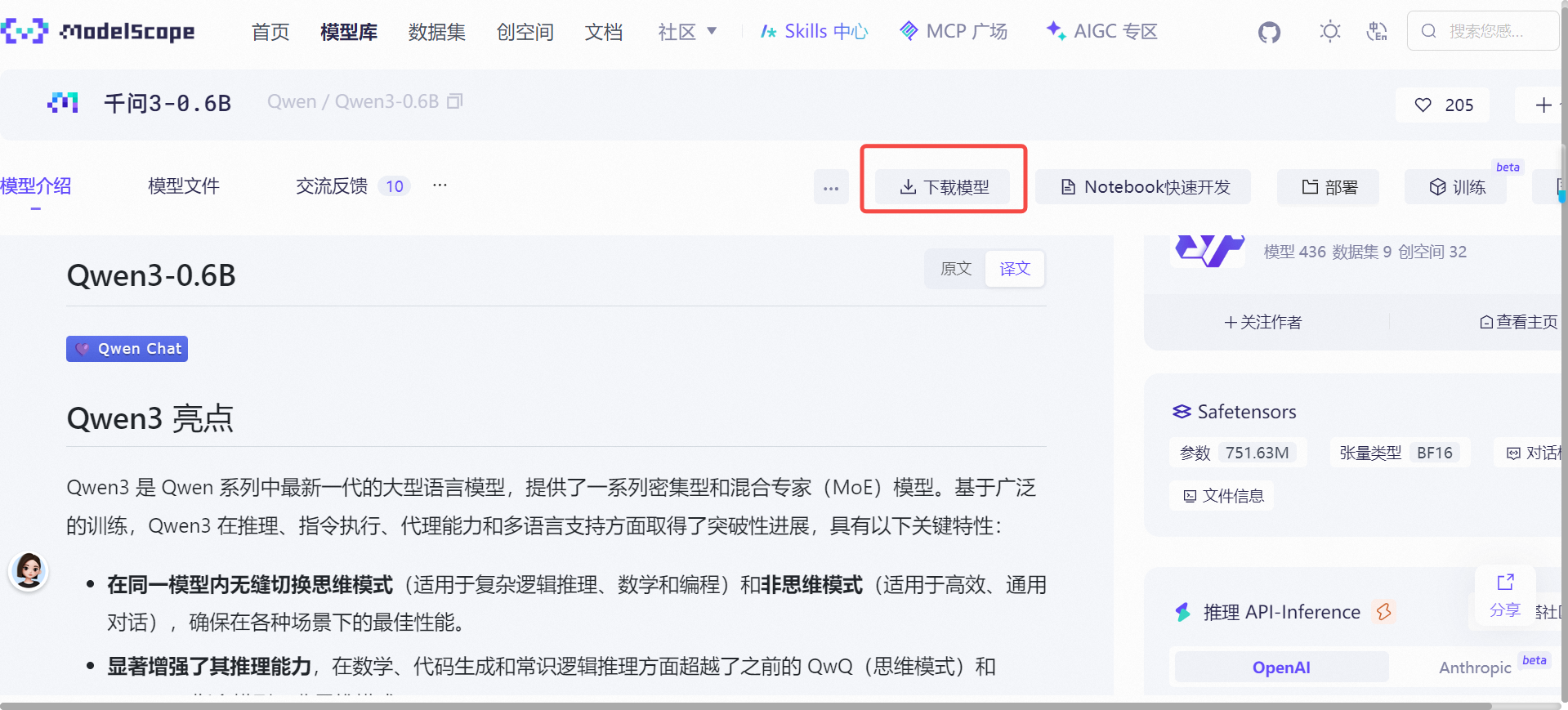Open the Qwen Chat badge
Image resolution: width=1568 pixels, height=710 pixels.
pyautogui.click(x=127, y=349)
